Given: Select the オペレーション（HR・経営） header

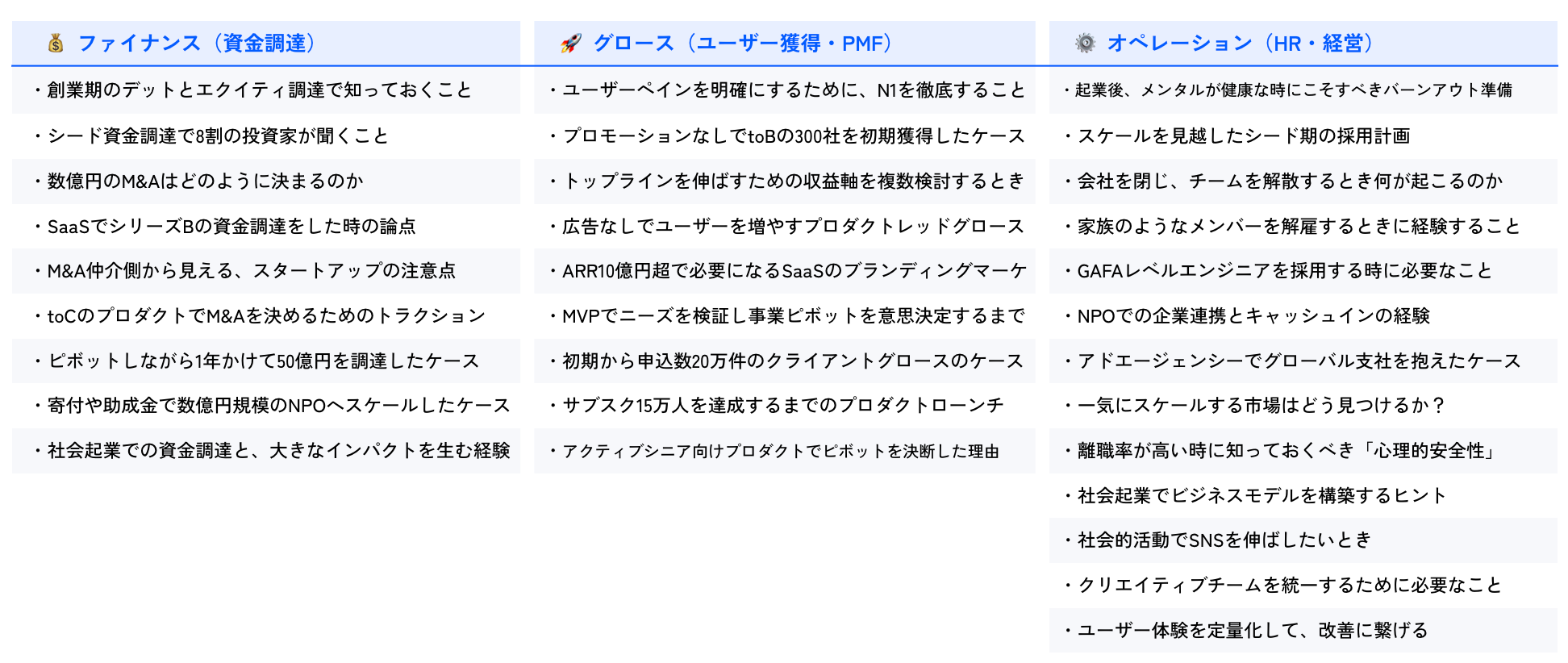Looking at the screenshot, I should (1303, 43).
